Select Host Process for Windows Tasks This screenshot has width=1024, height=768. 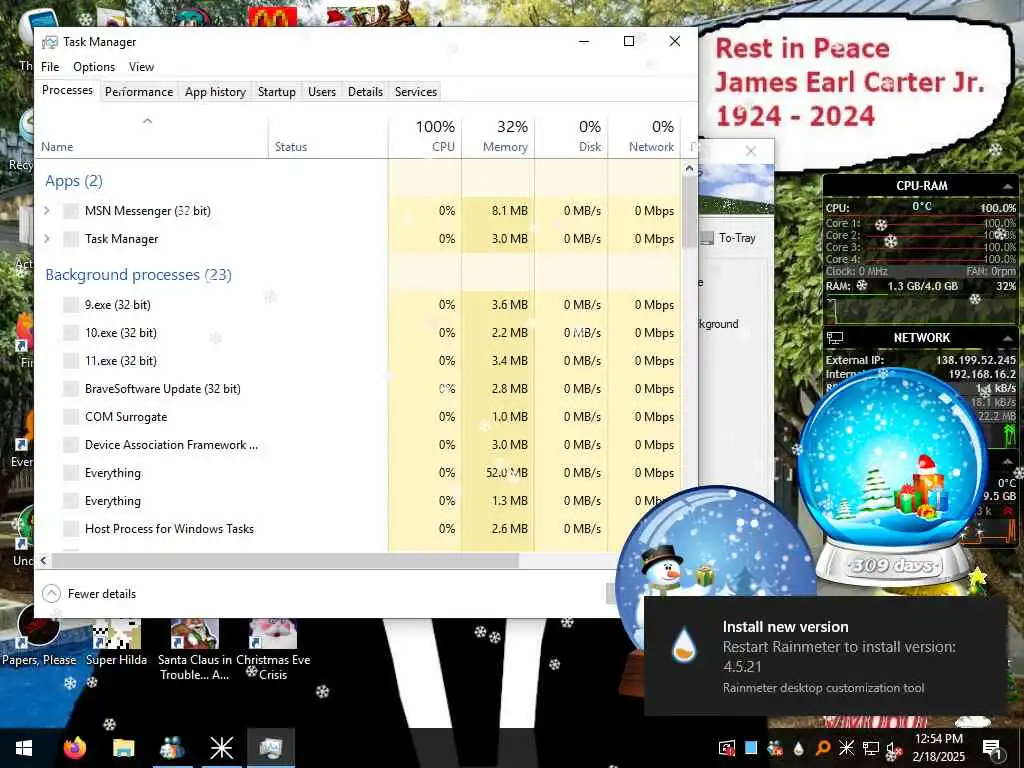tap(169, 530)
